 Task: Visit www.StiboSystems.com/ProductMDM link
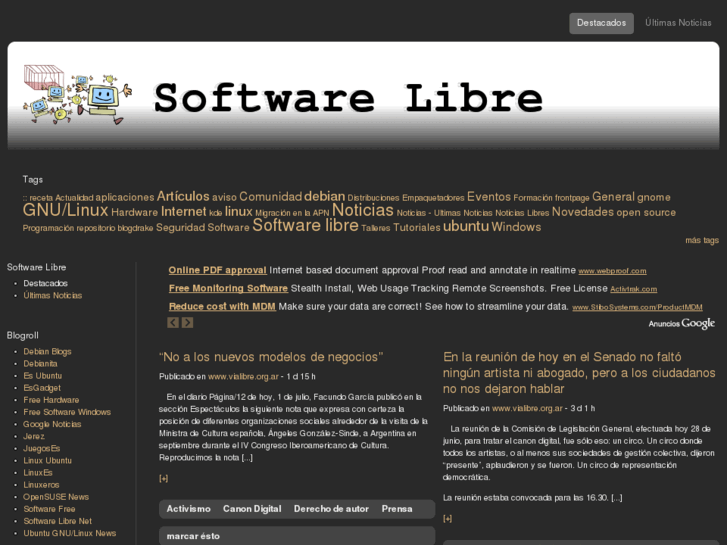pos(637,307)
